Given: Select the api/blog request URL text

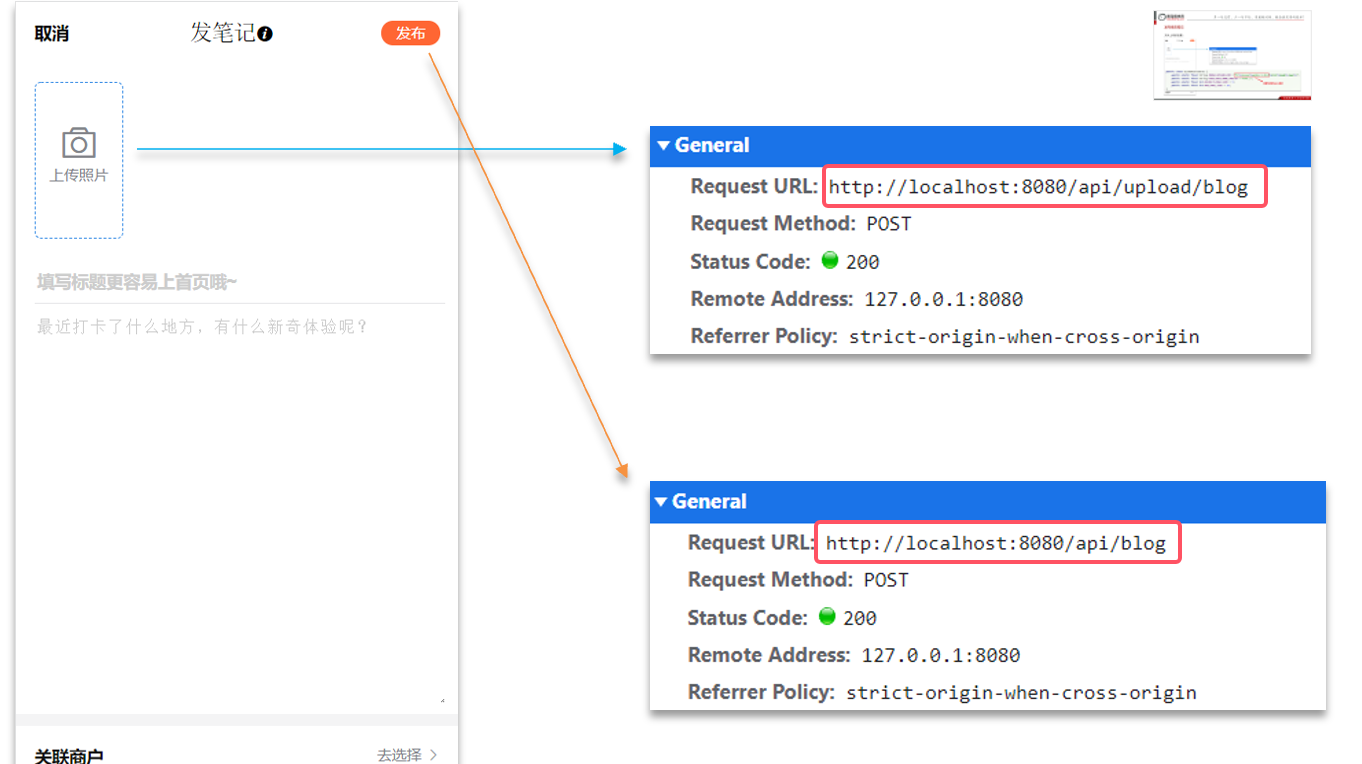Looking at the screenshot, I should (996, 544).
